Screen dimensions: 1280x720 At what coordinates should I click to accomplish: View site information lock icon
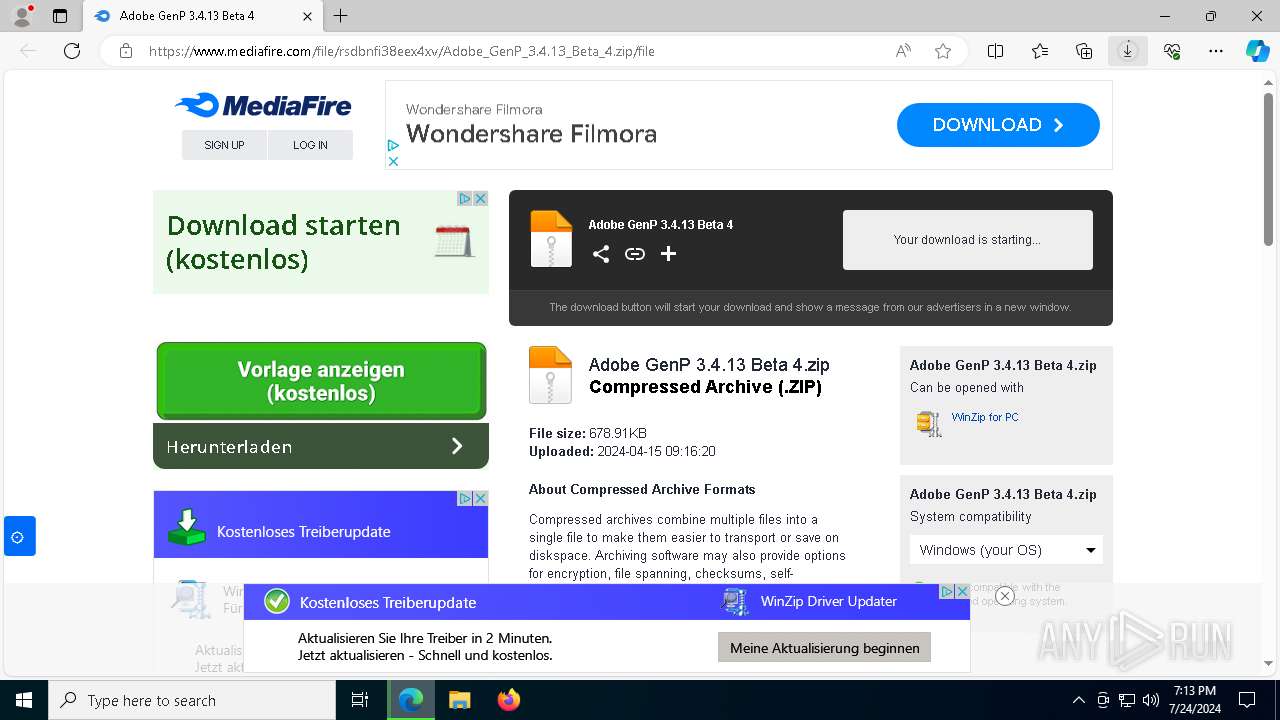(x=125, y=51)
